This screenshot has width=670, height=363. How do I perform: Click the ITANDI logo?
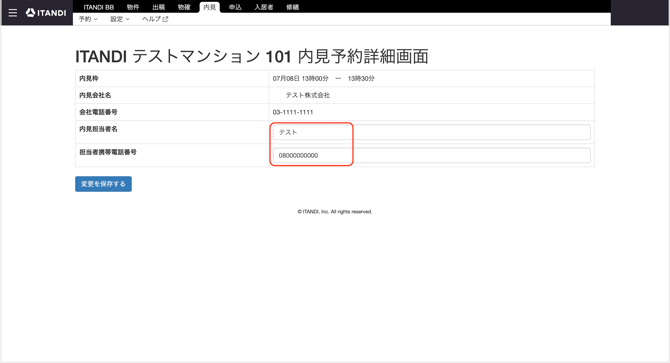coord(46,13)
